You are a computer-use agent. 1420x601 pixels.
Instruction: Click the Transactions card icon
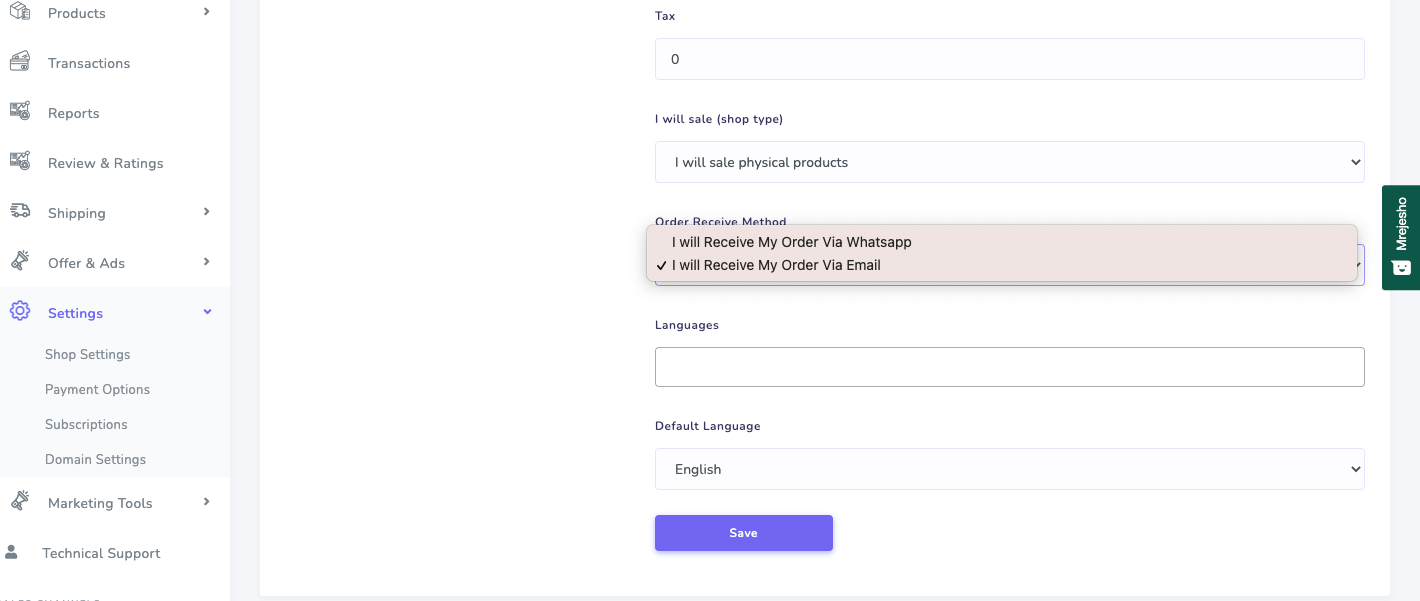click(x=19, y=62)
